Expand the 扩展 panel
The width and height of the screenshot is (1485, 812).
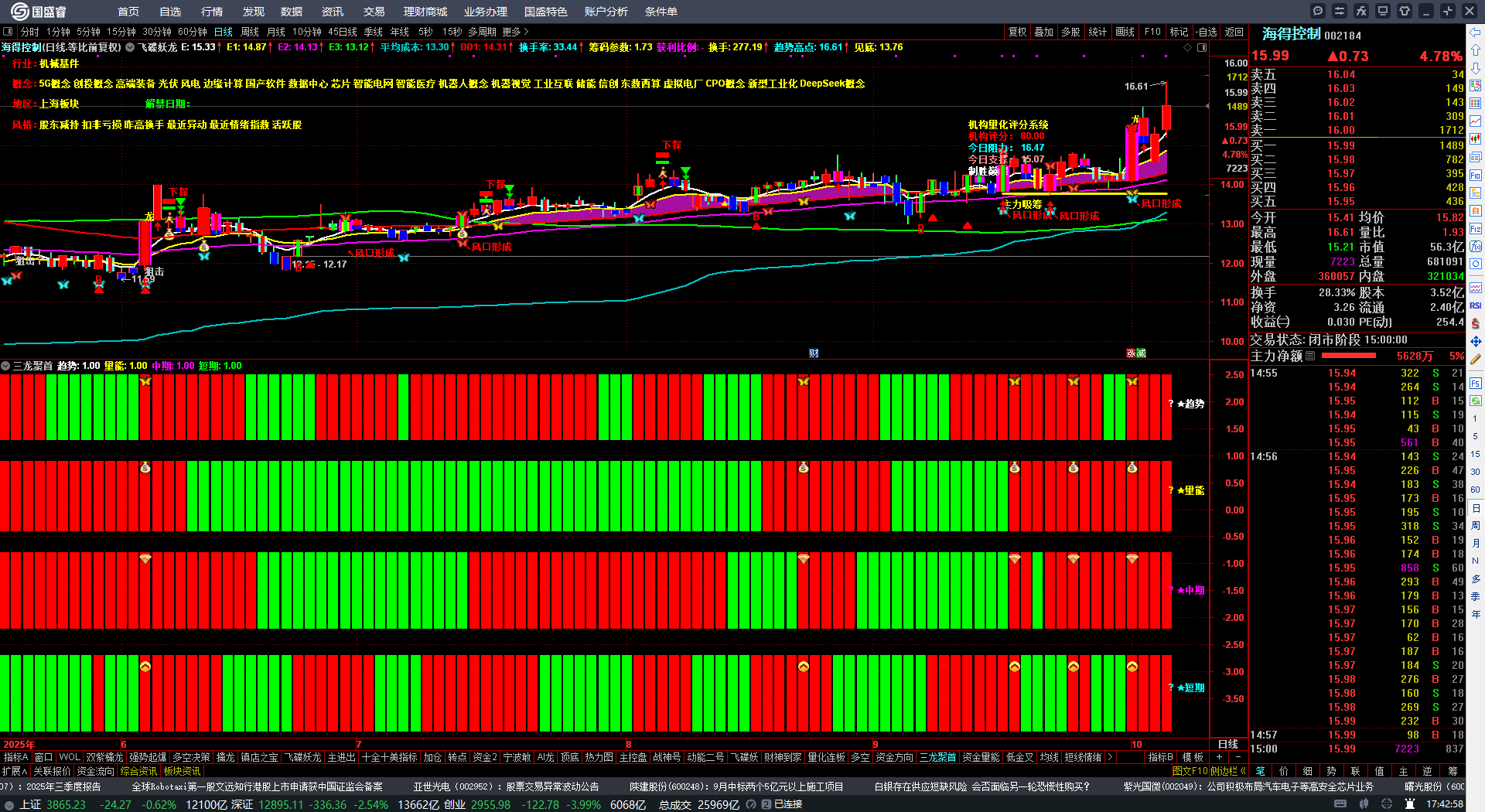(14, 771)
